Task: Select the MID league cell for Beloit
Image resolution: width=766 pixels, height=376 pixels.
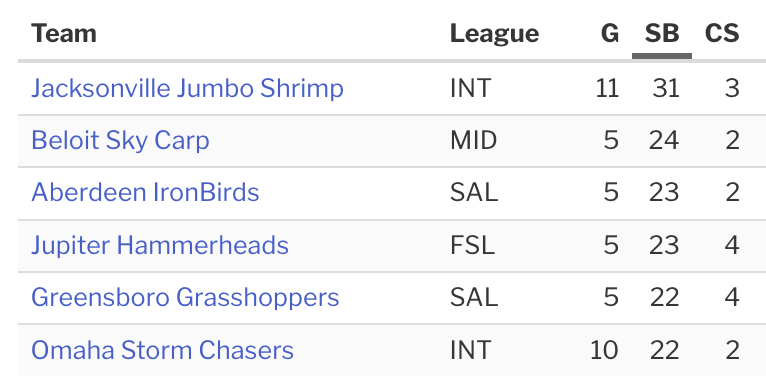Action: (473, 141)
